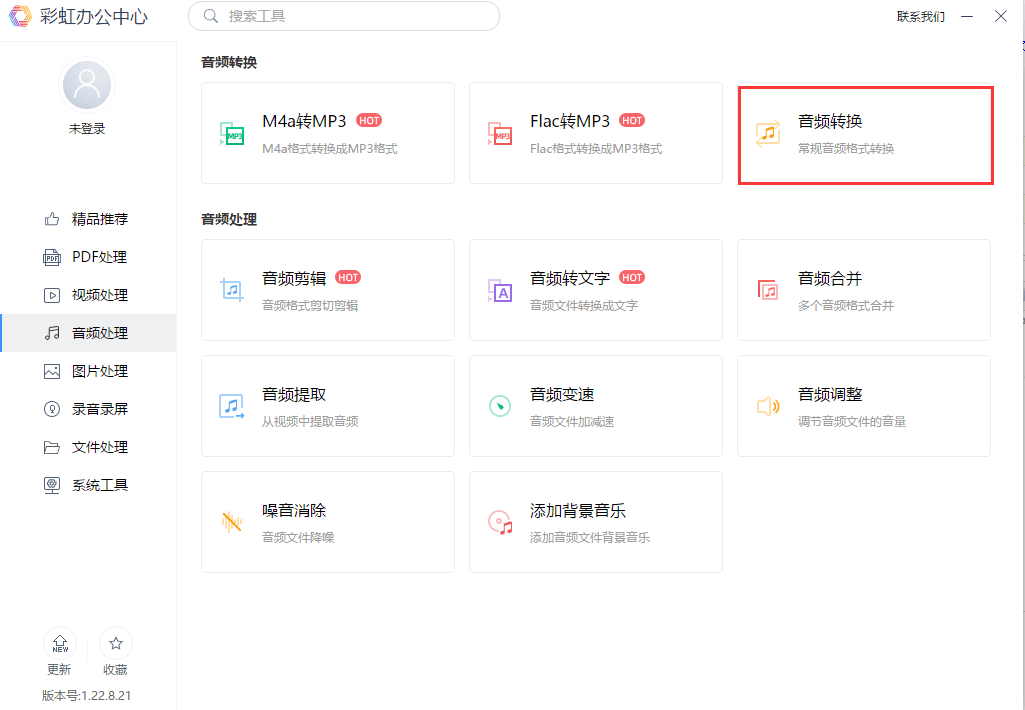This screenshot has width=1025, height=710.
Task: Open the 噪音消除 noise removal icon
Action: pos(231,522)
